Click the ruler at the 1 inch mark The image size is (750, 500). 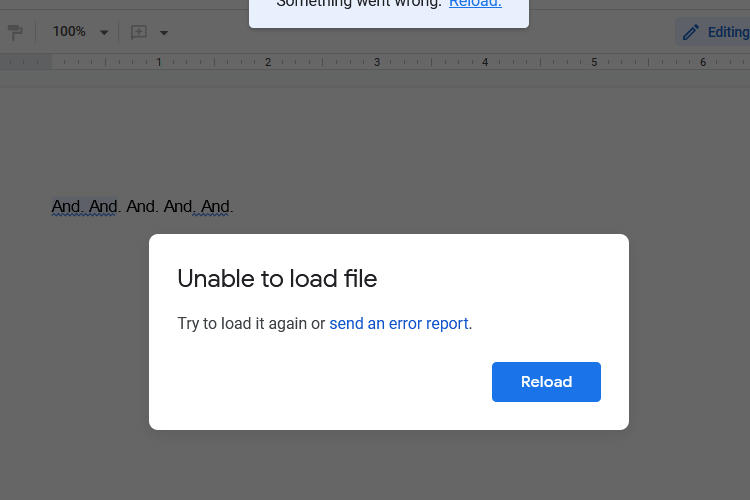pyautogui.click(x=159, y=62)
